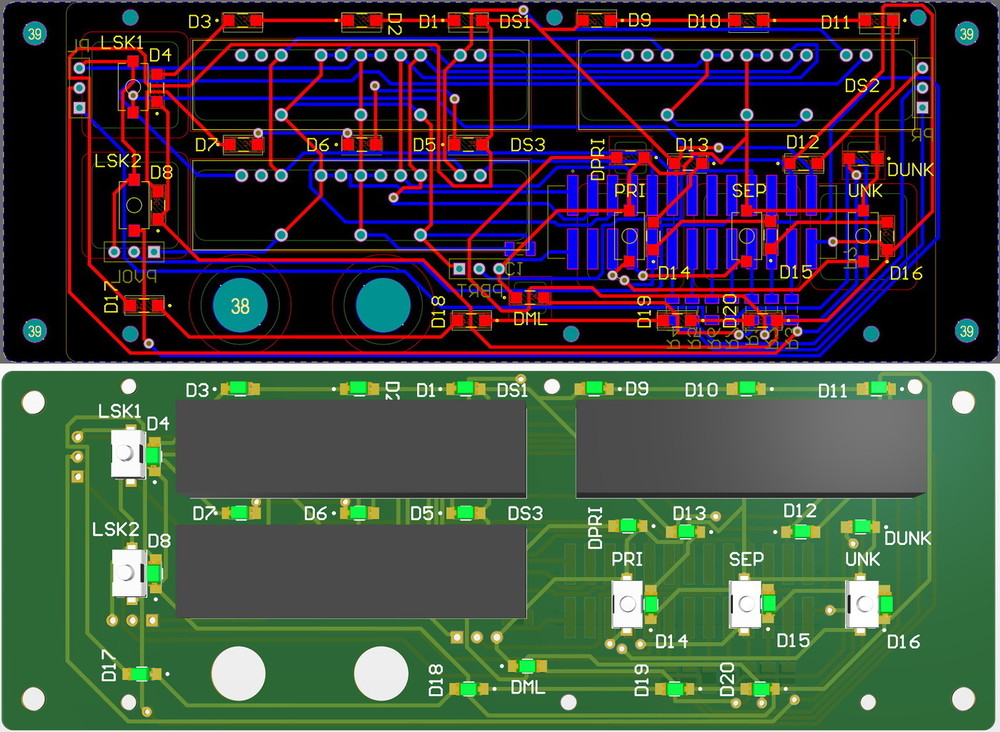1000x732 pixels.
Task: Select the D17 designator in the 2D layout
Action: click(112, 297)
